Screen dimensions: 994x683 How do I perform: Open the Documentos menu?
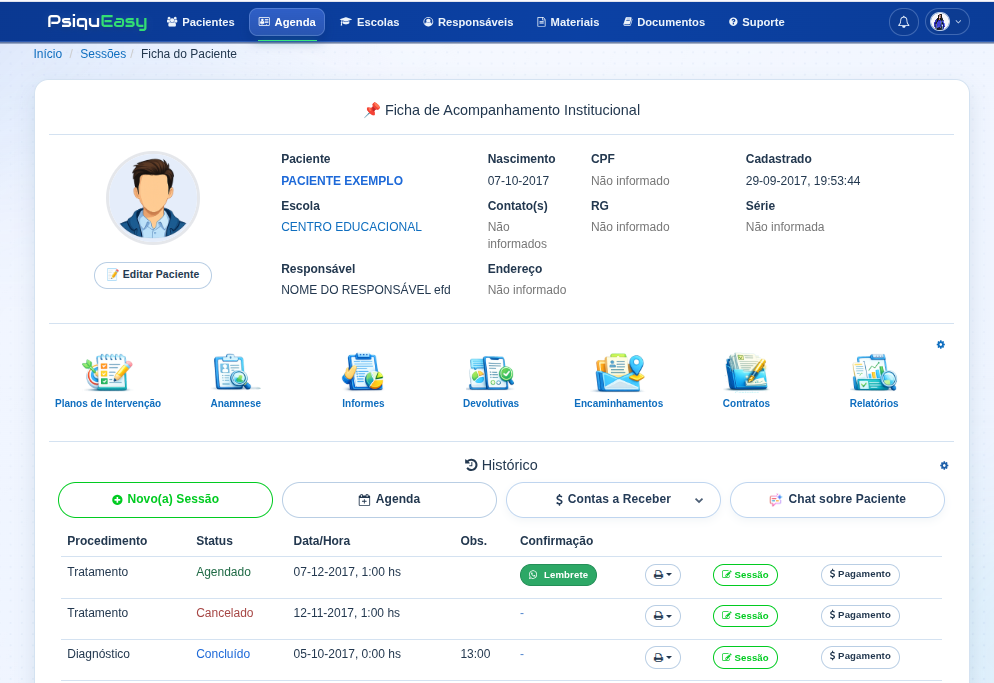[x=664, y=22]
